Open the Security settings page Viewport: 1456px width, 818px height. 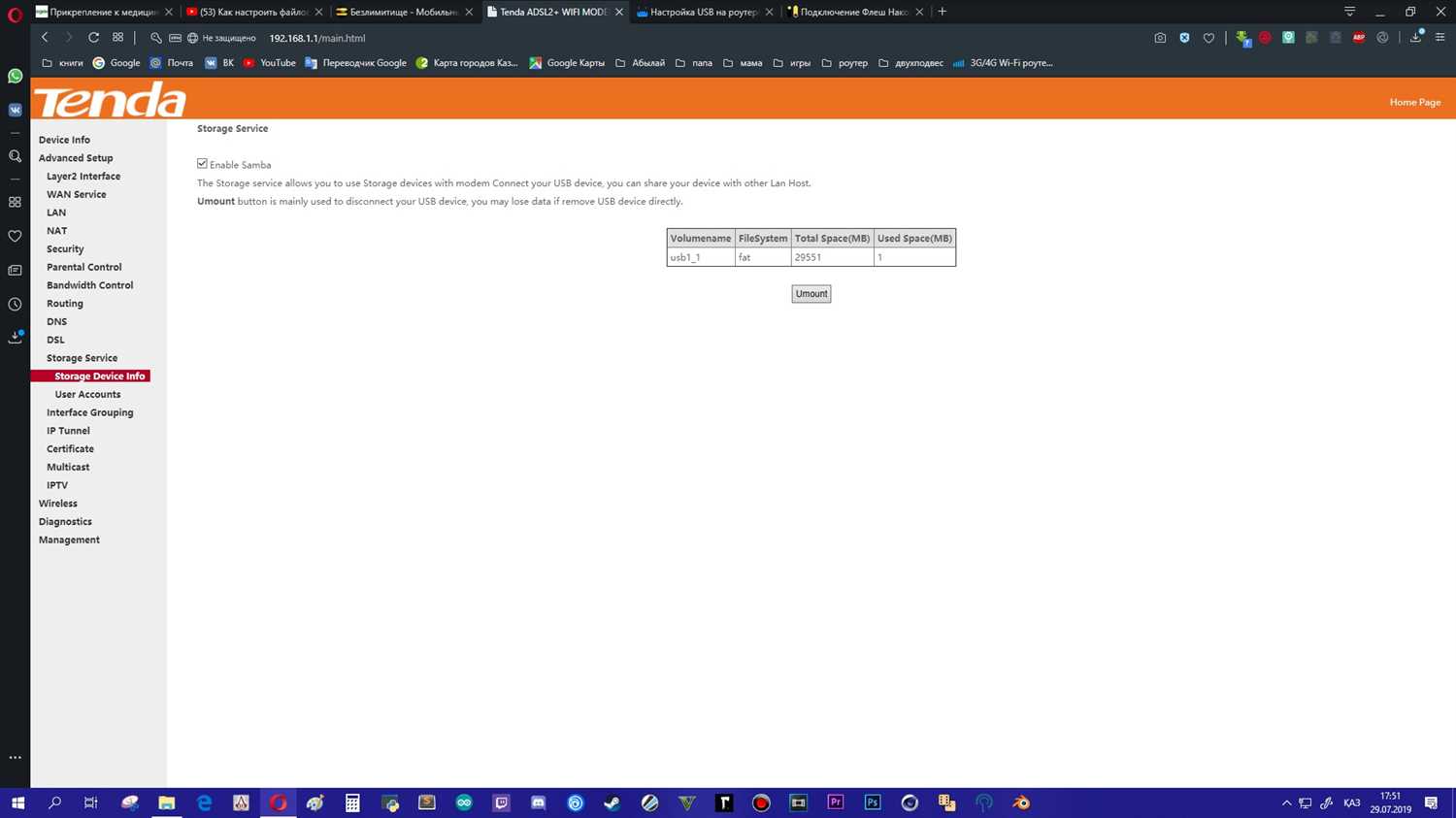65,249
